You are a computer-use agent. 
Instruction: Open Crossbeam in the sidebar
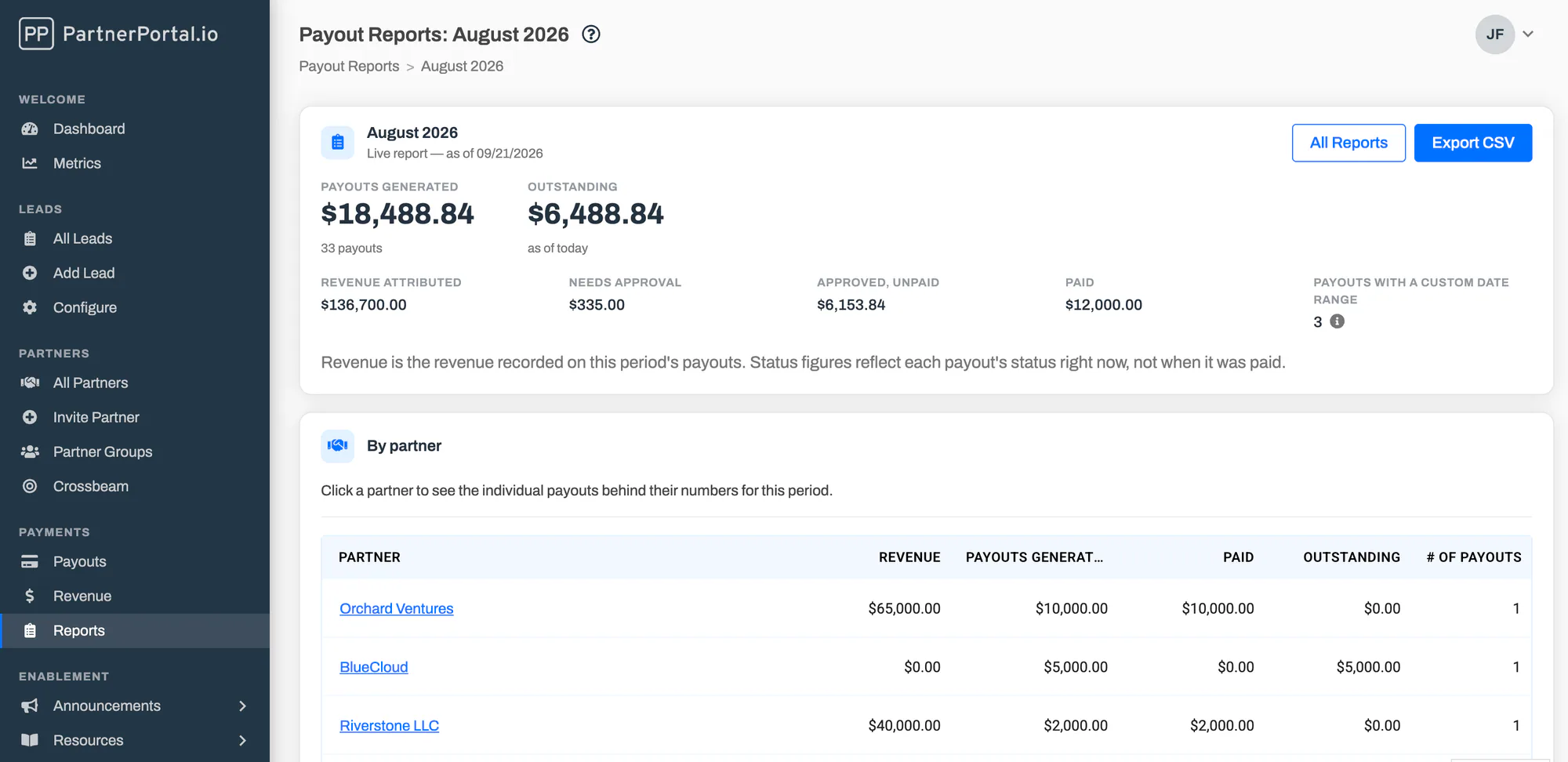tap(135, 486)
